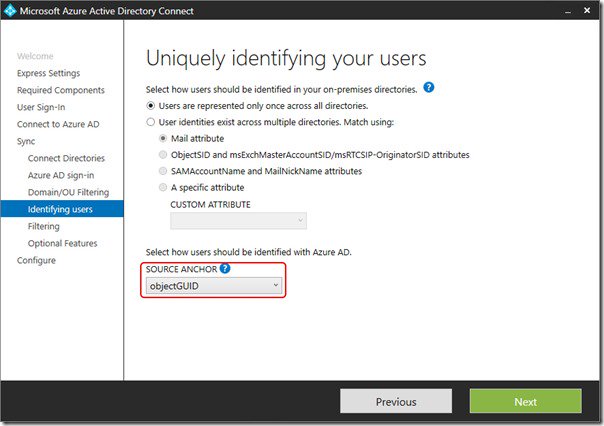
Task: Go to Required Components step
Action: [x=61, y=90]
